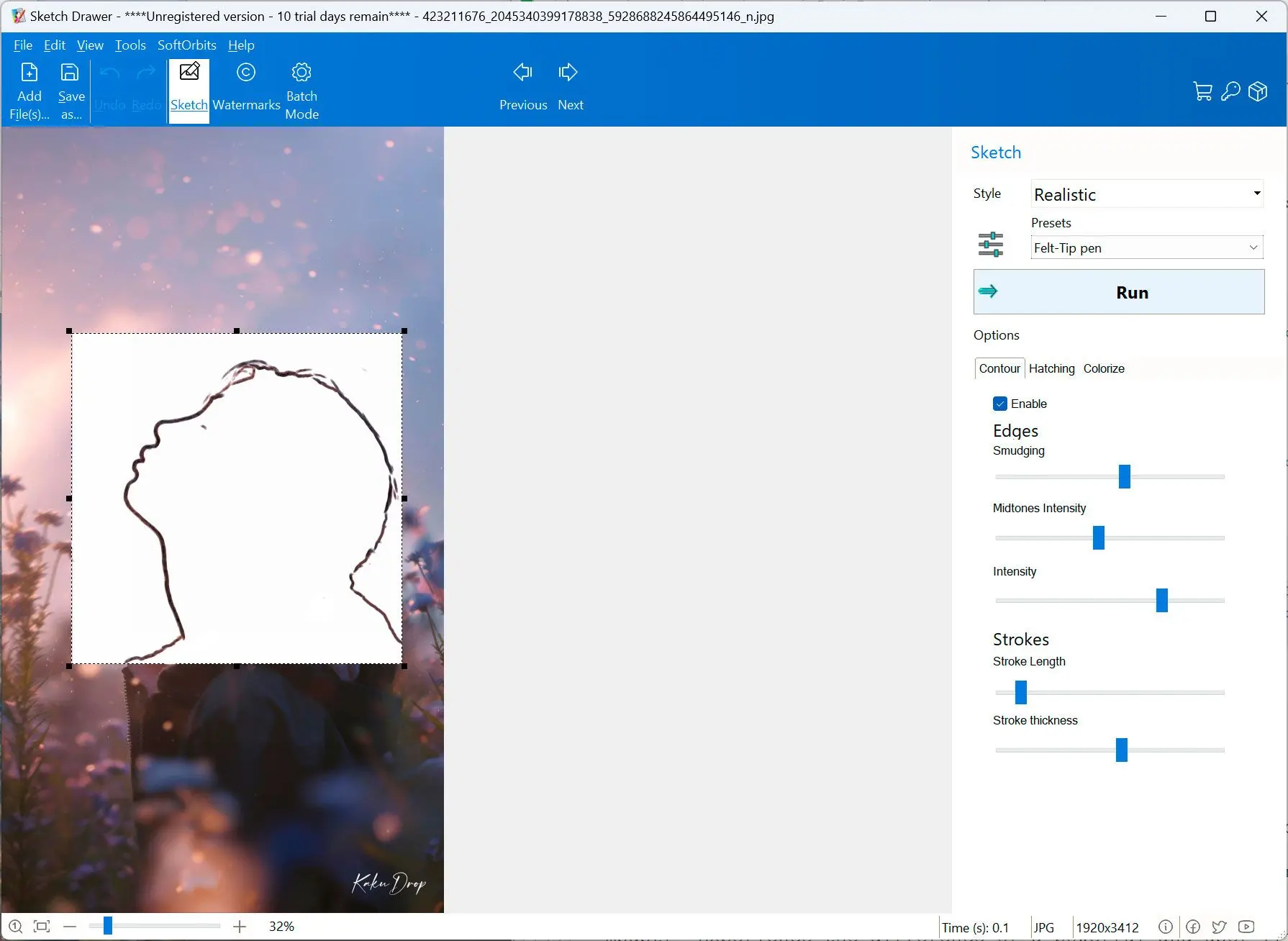Viewport: 1288px width, 941px height.
Task: Go to Next image arrow
Action: (x=568, y=73)
